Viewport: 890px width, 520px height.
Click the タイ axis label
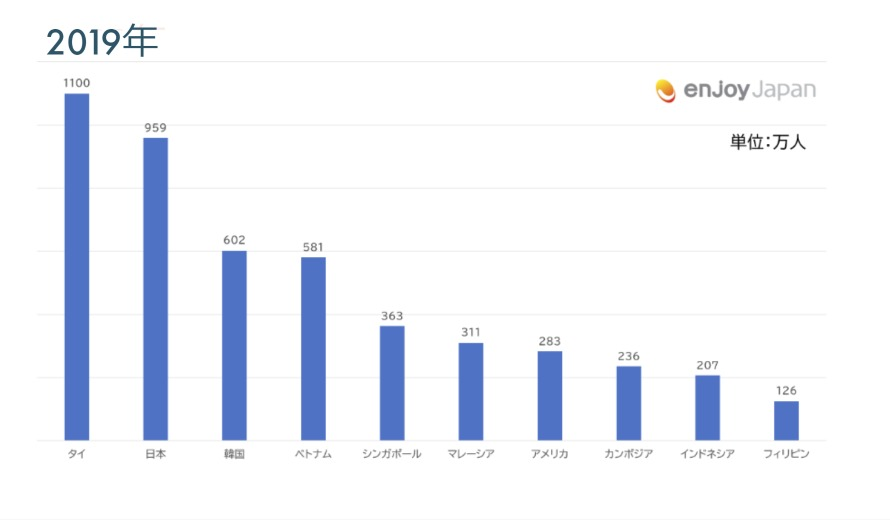76,454
